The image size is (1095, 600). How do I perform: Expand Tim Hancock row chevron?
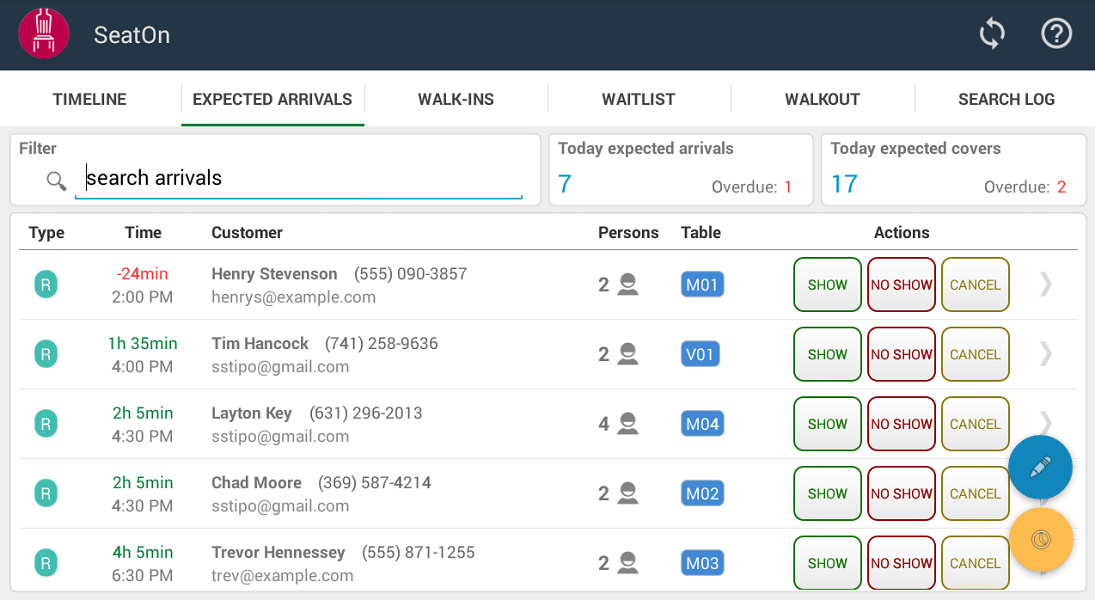click(1046, 354)
